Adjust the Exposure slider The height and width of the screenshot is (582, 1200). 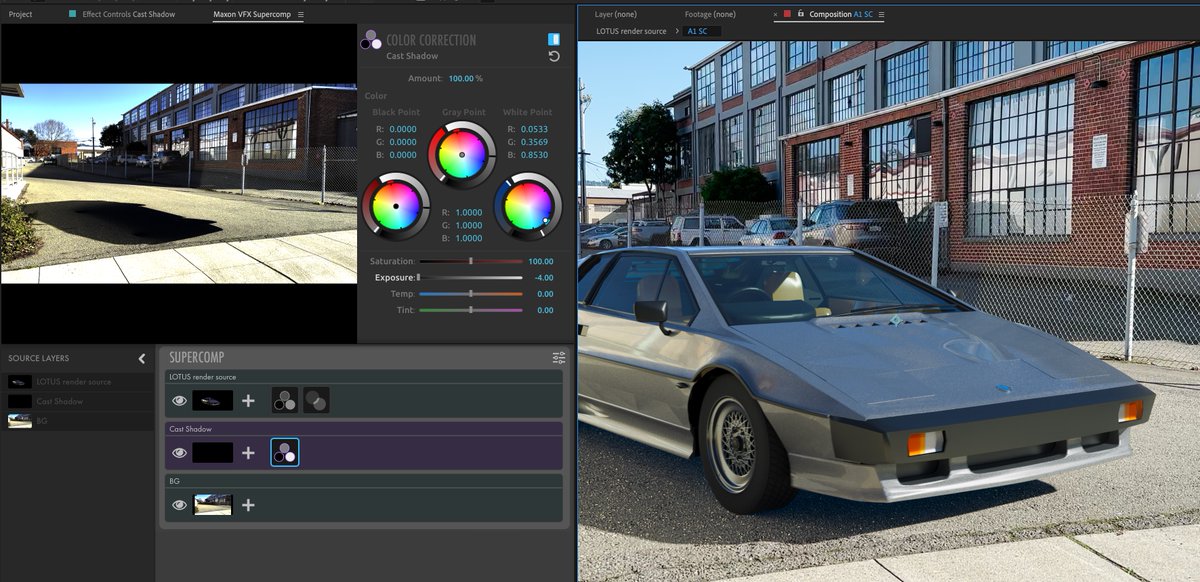(x=470, y=277)
